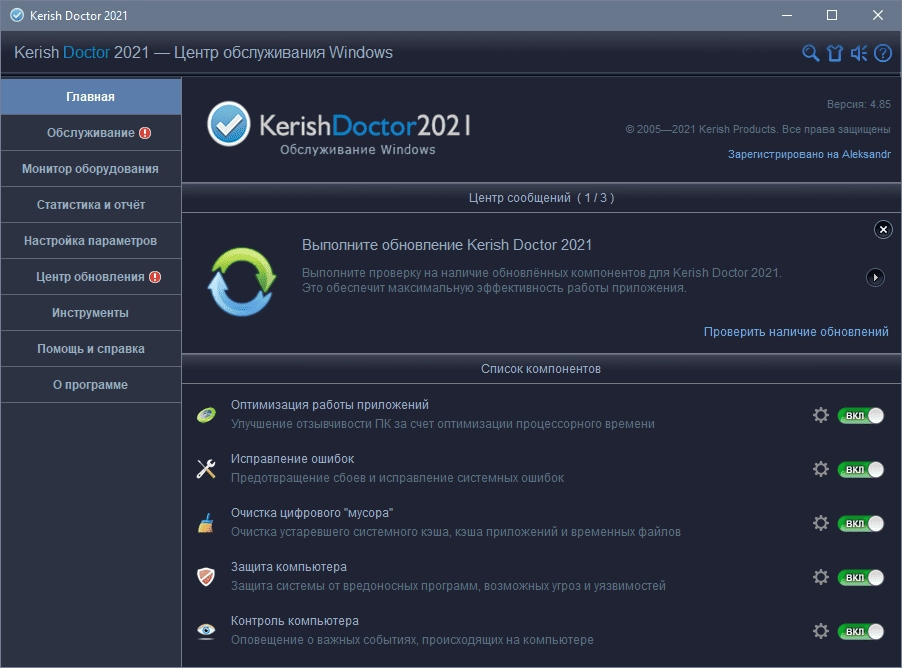Toggle the Контроль компьютера switch
The image size is (902, 668).
861,632
